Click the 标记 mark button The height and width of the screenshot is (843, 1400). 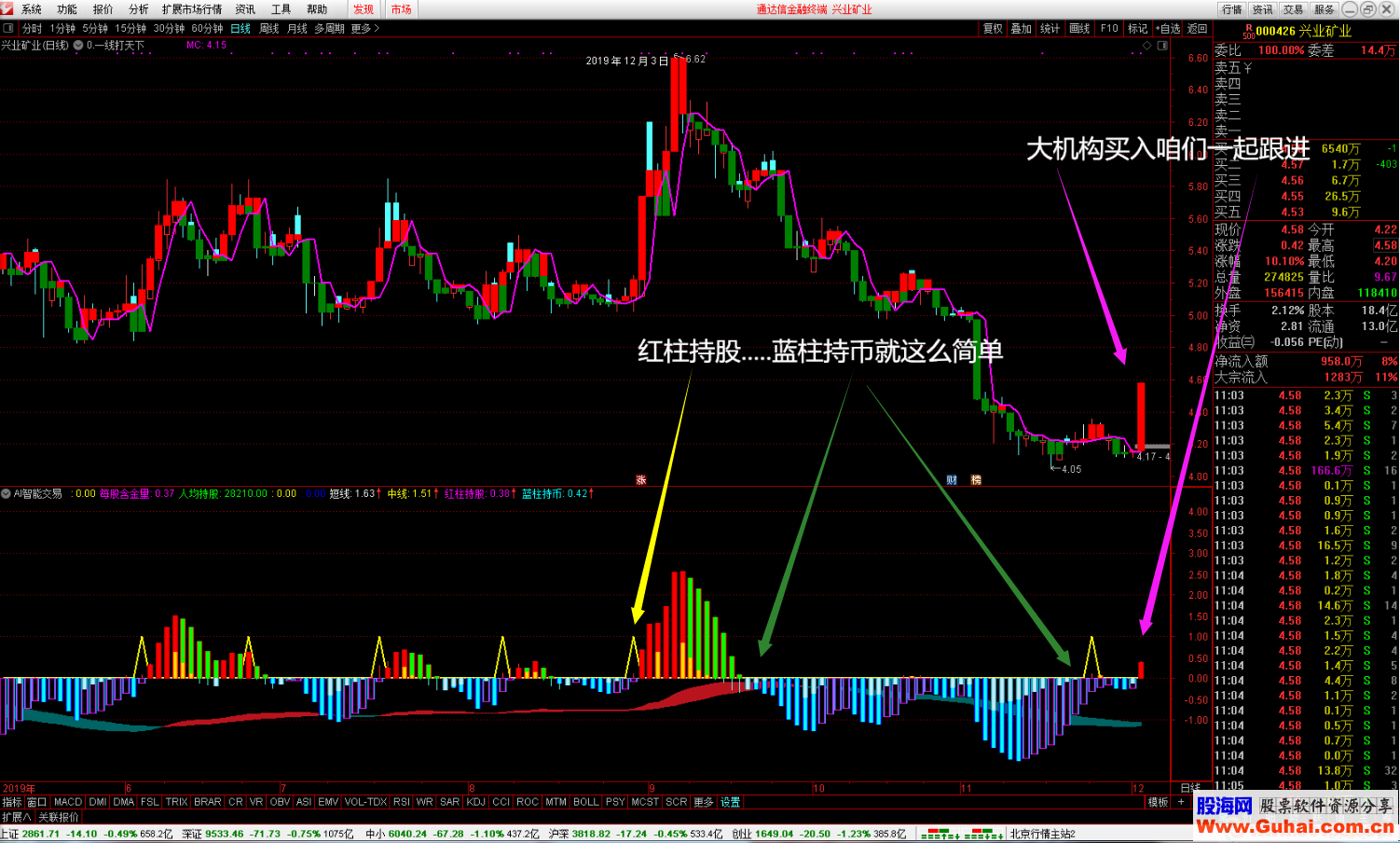pos(1138,29)
